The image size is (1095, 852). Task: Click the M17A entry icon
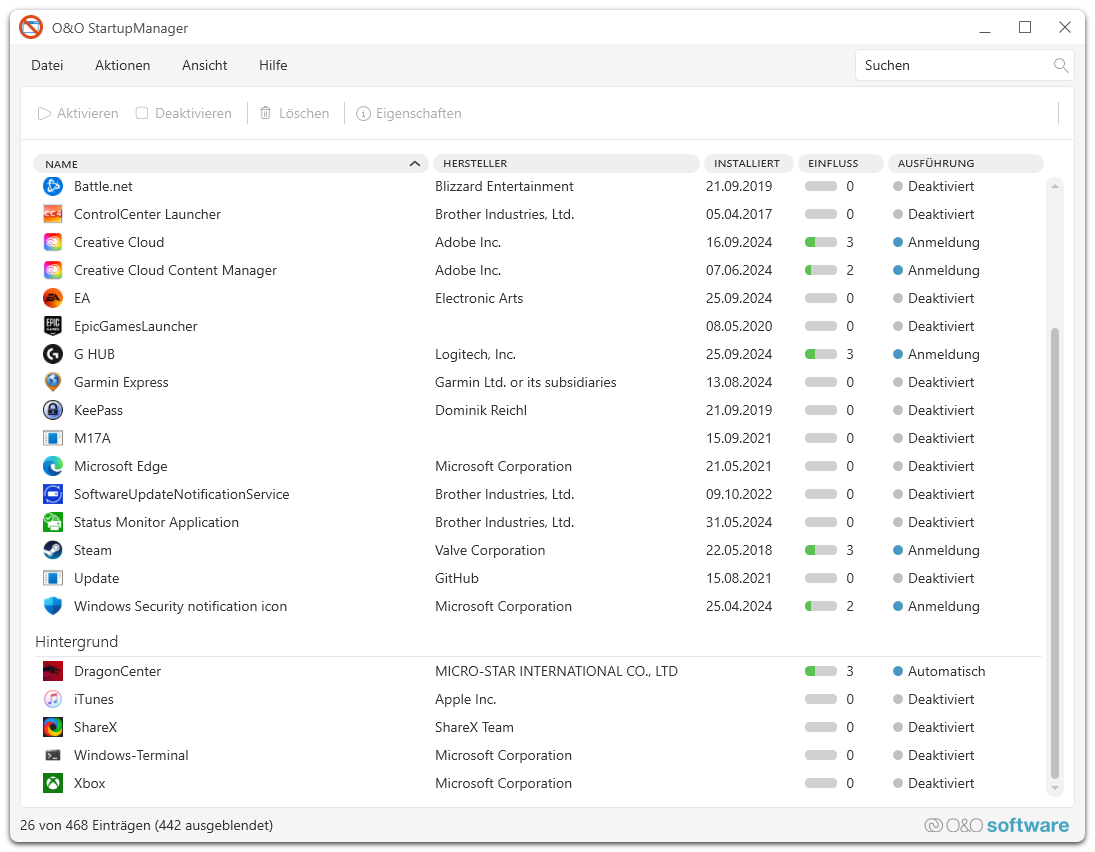[53, 438]
